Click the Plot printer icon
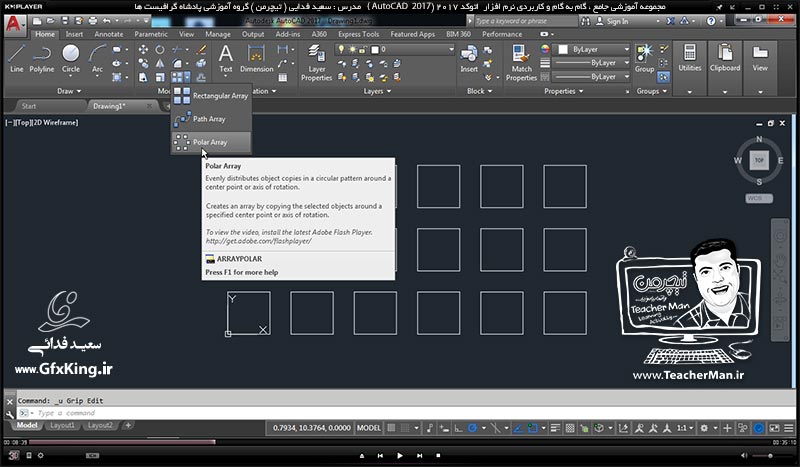This screenshot has height=467, width=800. [92, 21]
